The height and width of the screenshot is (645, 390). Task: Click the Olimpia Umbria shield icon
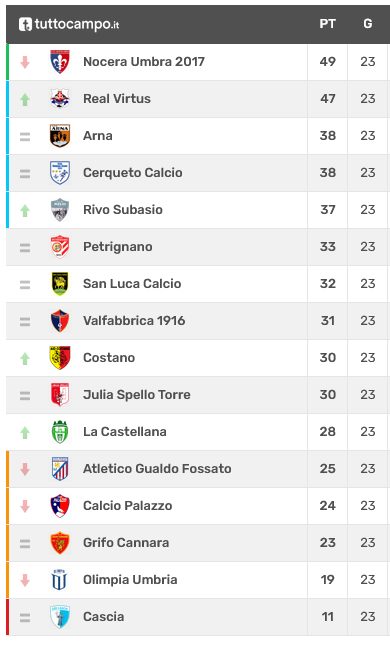(60, 580)
